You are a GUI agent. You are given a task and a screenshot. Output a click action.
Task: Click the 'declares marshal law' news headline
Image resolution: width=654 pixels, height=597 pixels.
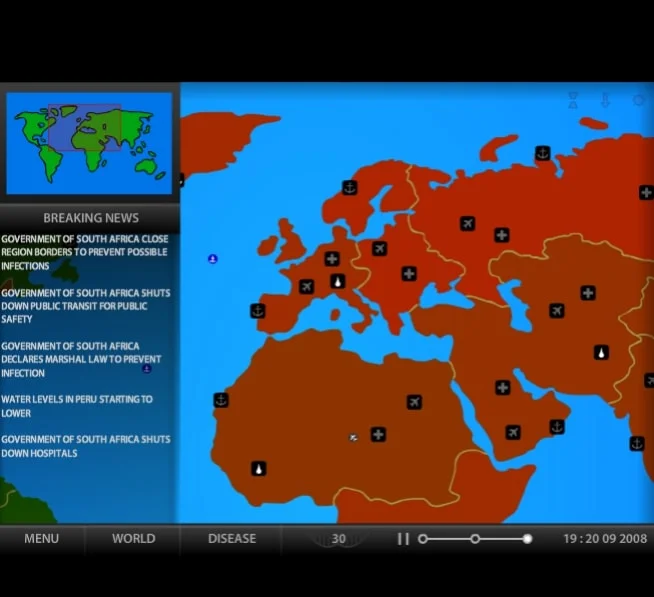click(x=81, y=359)
